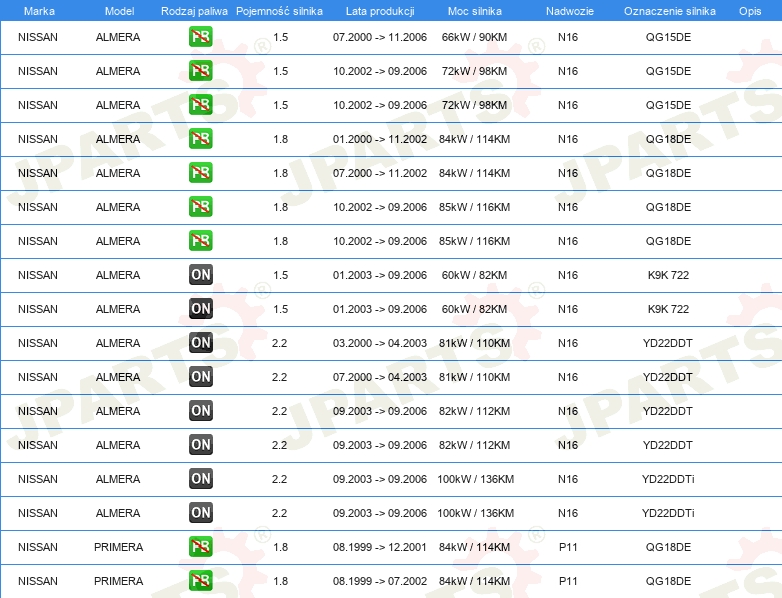Click the Model column header
Screen dimensions: 782x598
click(119, 11)
